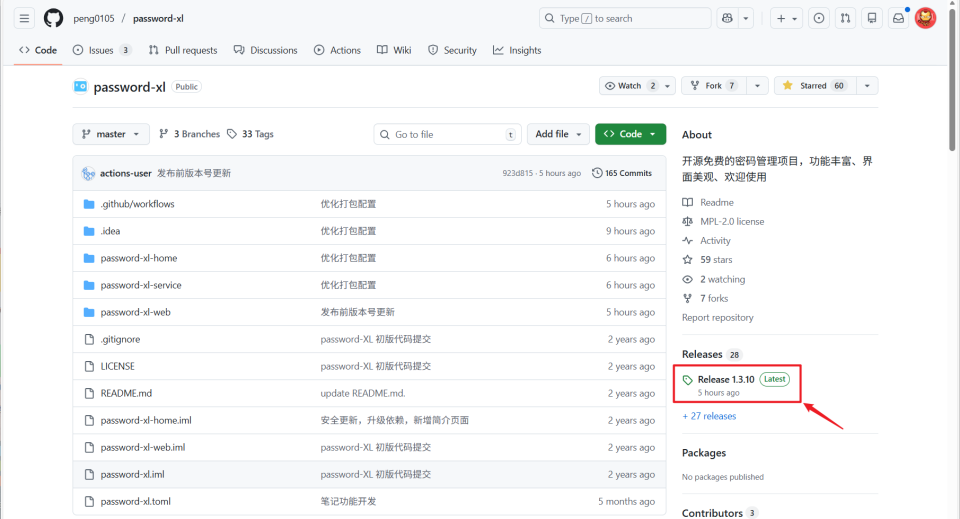Screen dimensions: 960x519
Task: Expand the star lists dropdown arrow
Action: [x=867, y=86]
